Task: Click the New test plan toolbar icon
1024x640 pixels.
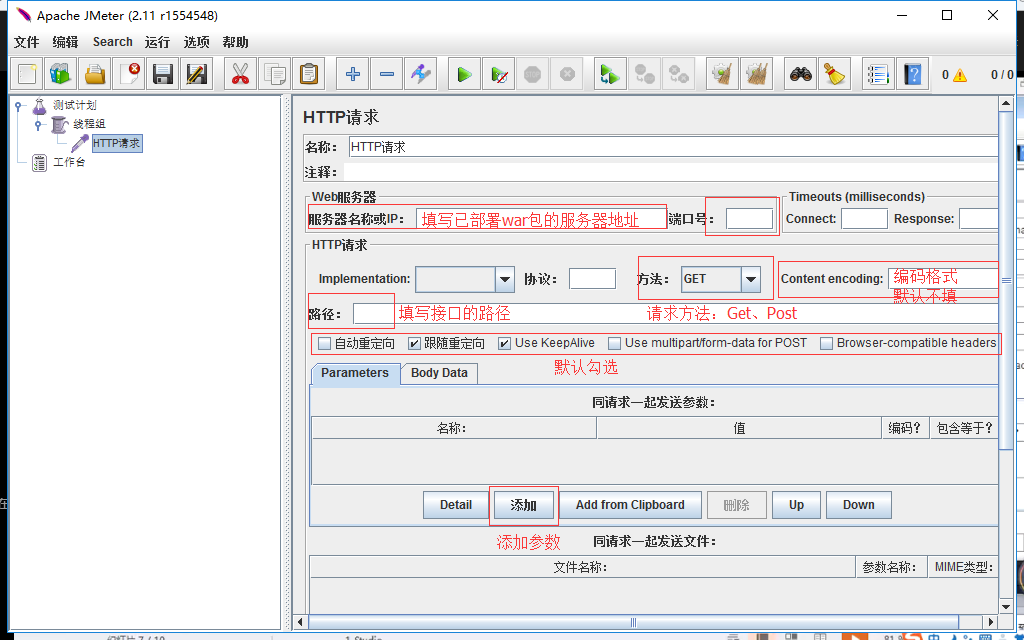Action: coord(27,74)
